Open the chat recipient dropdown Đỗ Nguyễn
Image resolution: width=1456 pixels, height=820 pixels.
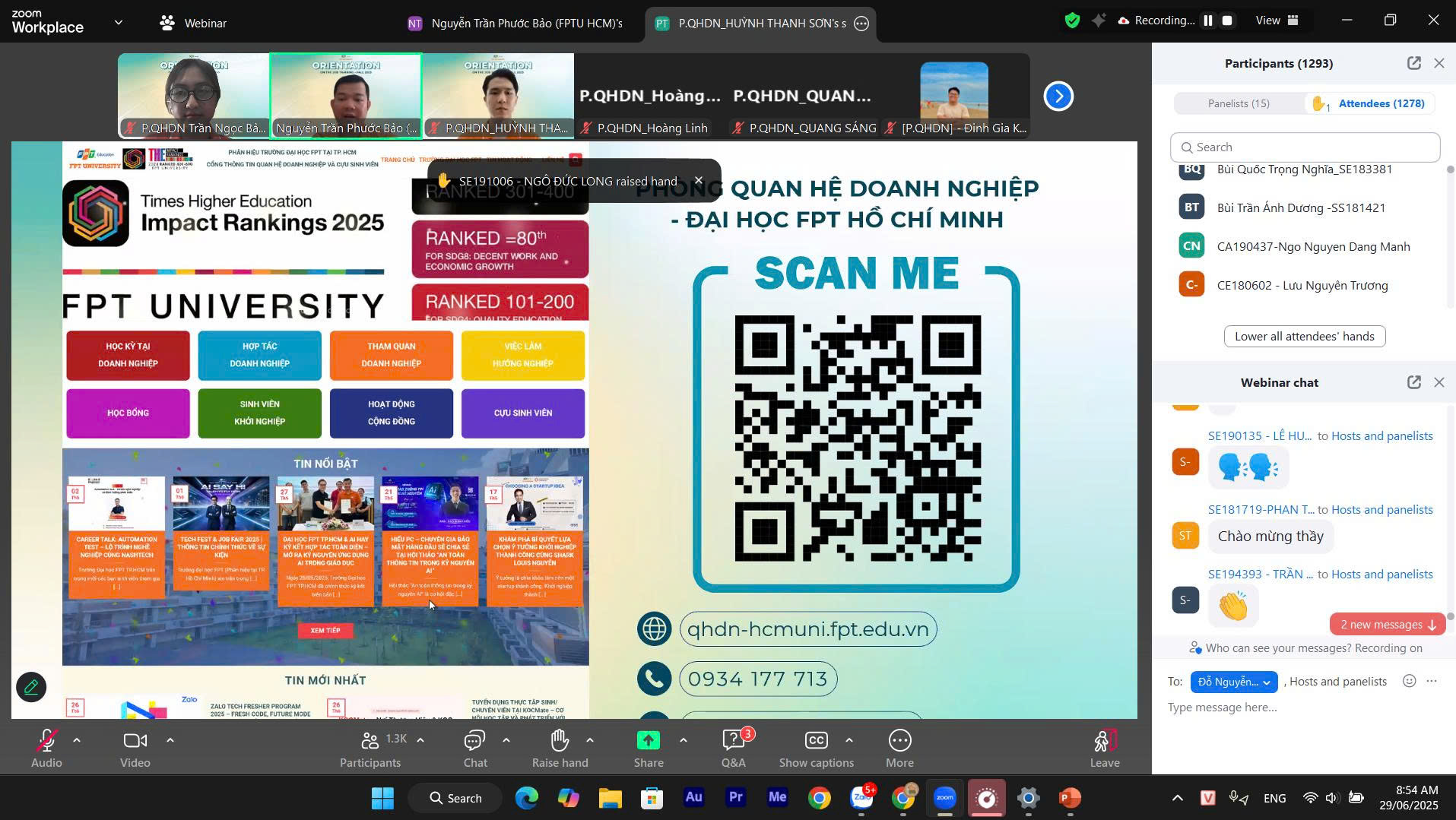tap(1234, 682)
